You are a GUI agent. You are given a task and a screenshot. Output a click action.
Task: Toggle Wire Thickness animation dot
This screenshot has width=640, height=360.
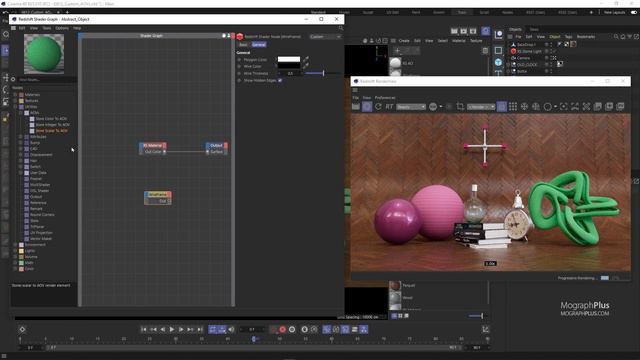tap(239, 73)
